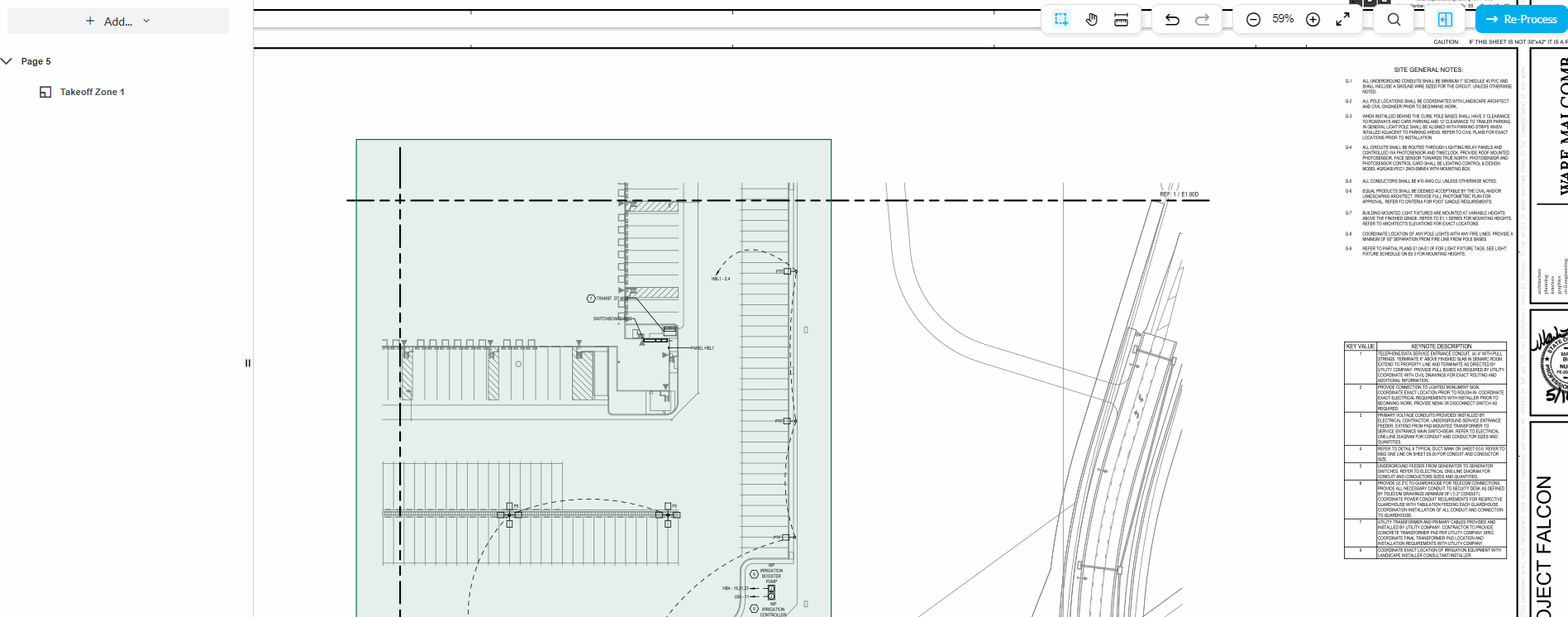Click the Re-Process button
This screenshot has width=1568, height=617.
coord(1521,19)
